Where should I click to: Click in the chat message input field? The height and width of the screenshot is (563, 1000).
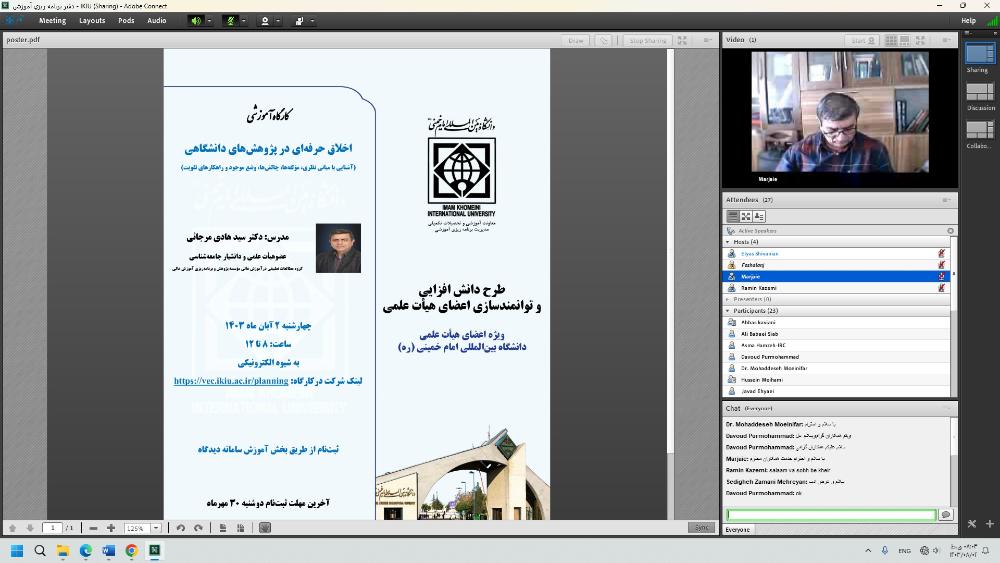click(x=830, y=515)
